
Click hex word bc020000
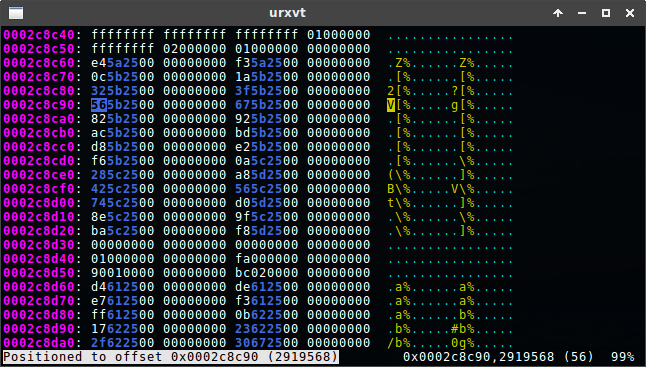click(267, 273)
